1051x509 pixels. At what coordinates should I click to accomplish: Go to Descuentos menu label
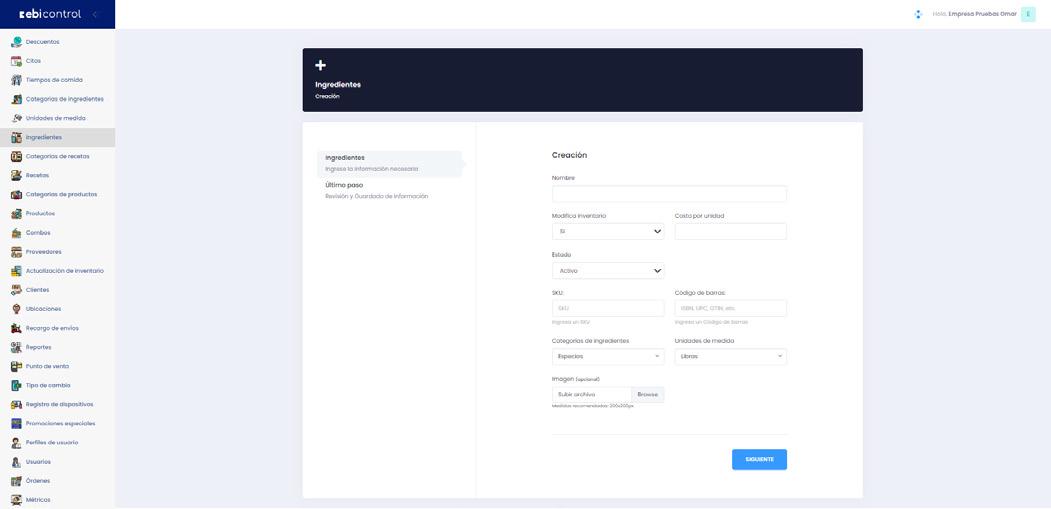point(42,42)
